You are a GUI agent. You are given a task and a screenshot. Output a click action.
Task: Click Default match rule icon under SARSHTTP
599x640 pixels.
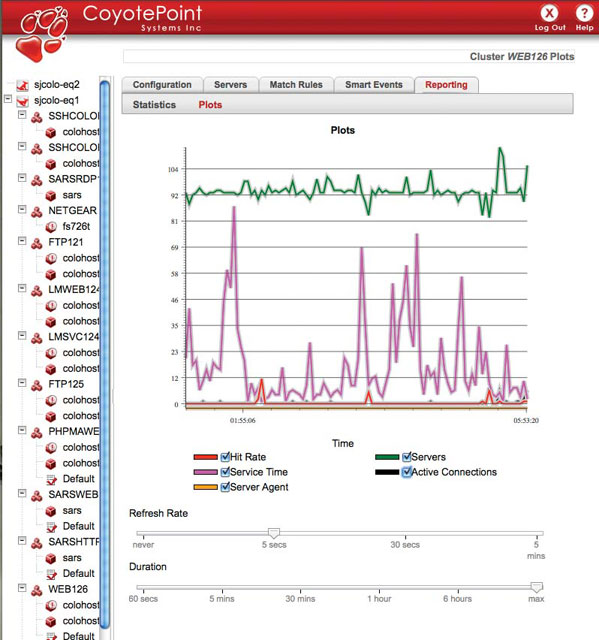click(x=51, y=574)
